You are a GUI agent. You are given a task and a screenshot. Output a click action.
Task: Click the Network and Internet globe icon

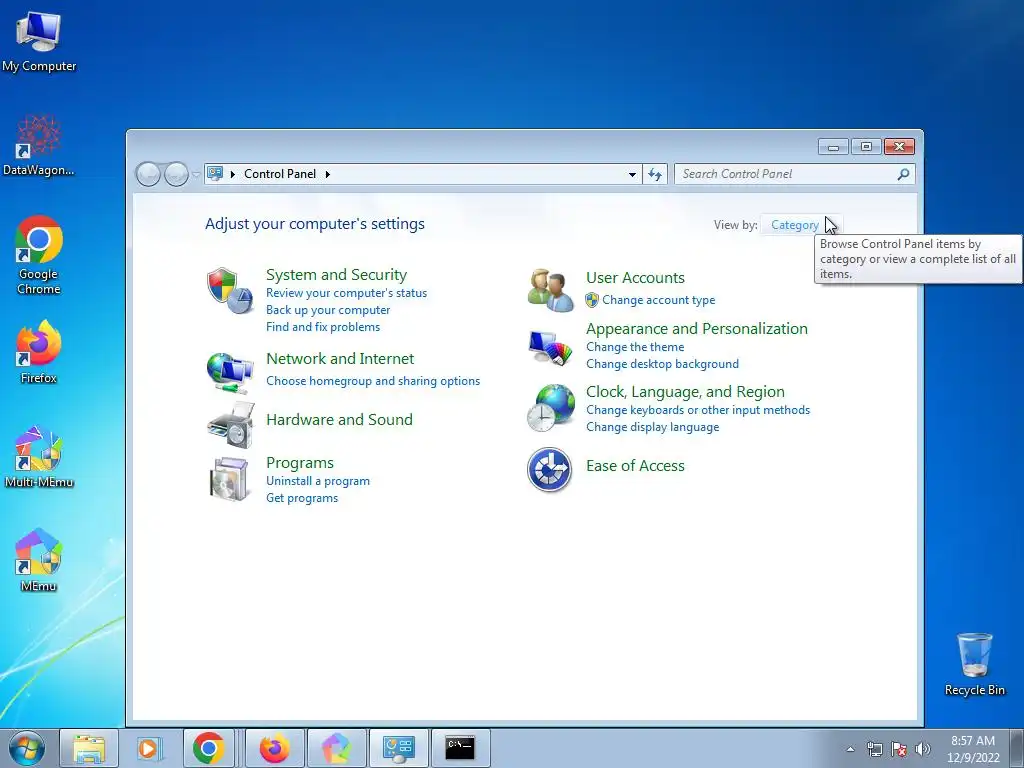pyautogui.click(x=230, y=373)
